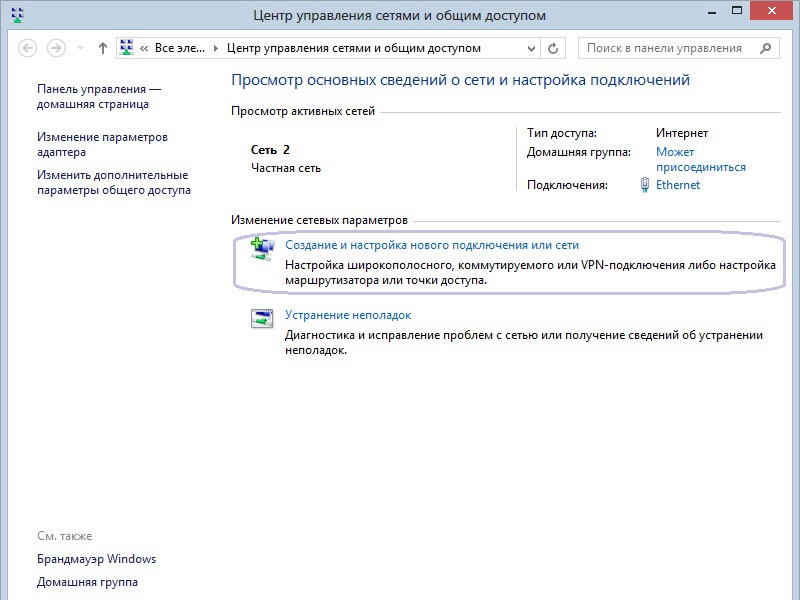Open the recent locations dropdown arrow
The height and width of the screenshot is (600, 800).
(80, 48)
